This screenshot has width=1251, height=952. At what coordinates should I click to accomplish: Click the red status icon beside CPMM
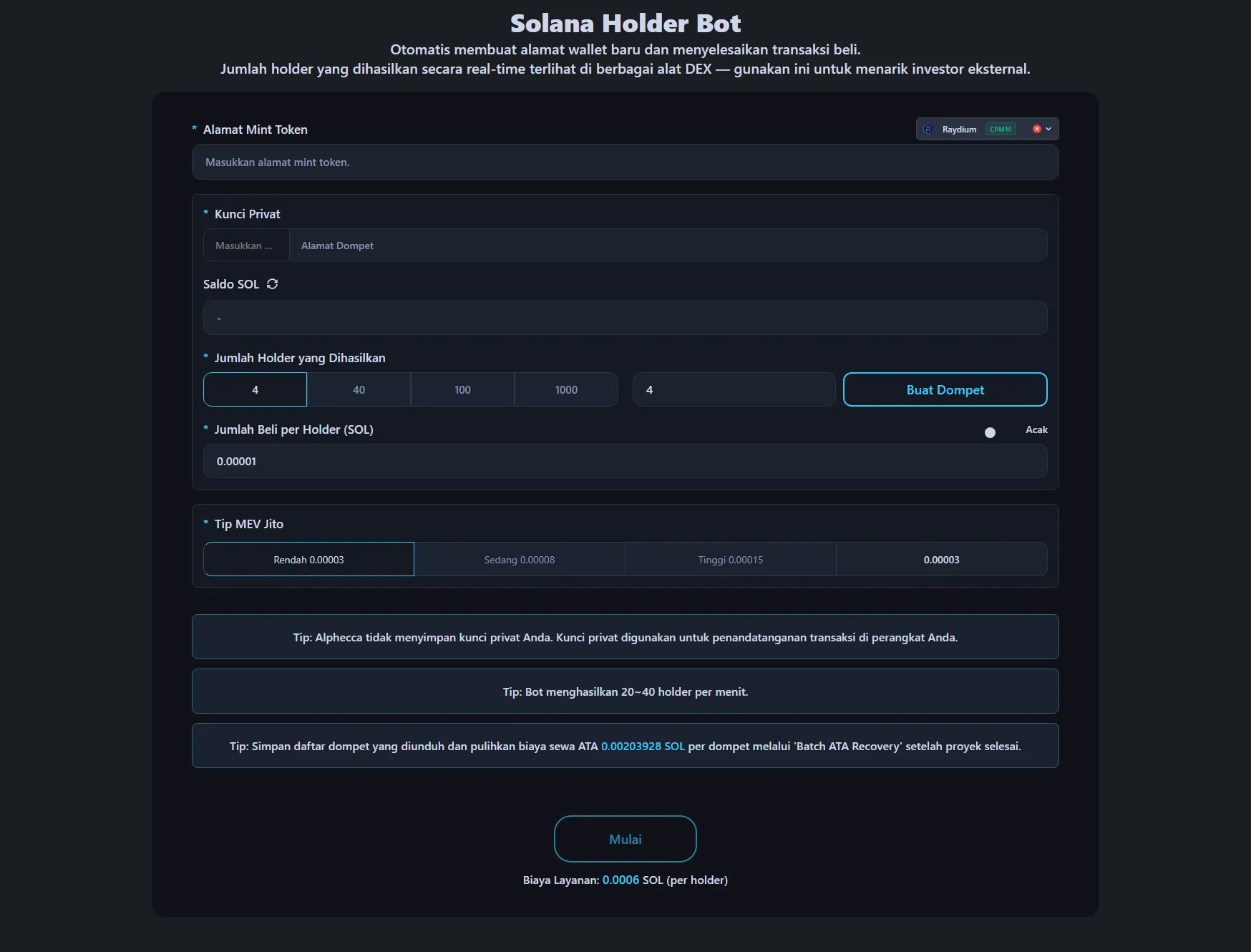(1036, 130)
